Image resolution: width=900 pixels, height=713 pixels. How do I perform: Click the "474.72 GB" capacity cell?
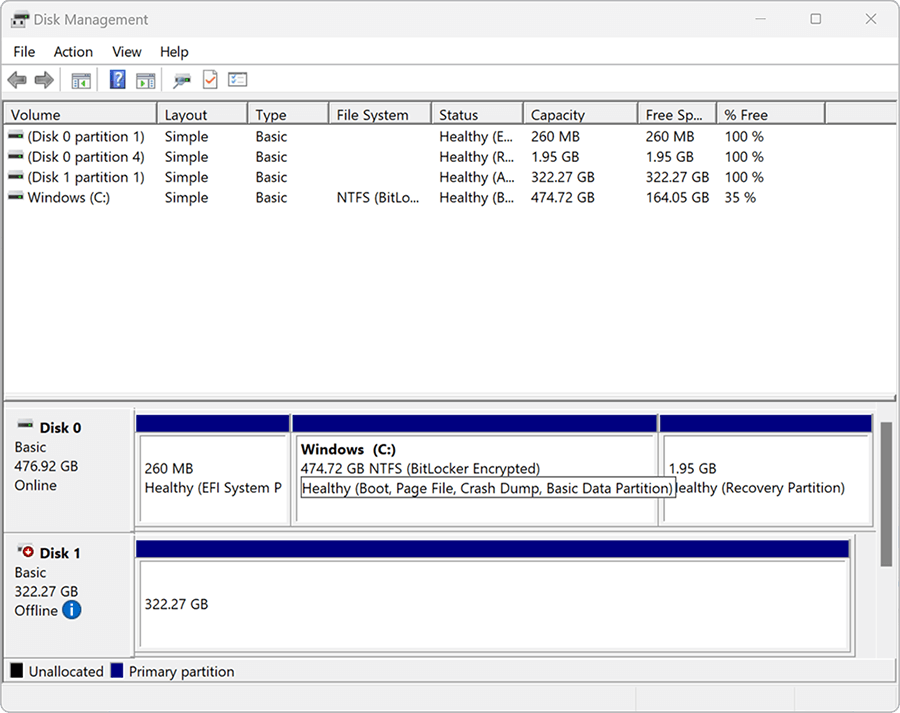point(562,197)
